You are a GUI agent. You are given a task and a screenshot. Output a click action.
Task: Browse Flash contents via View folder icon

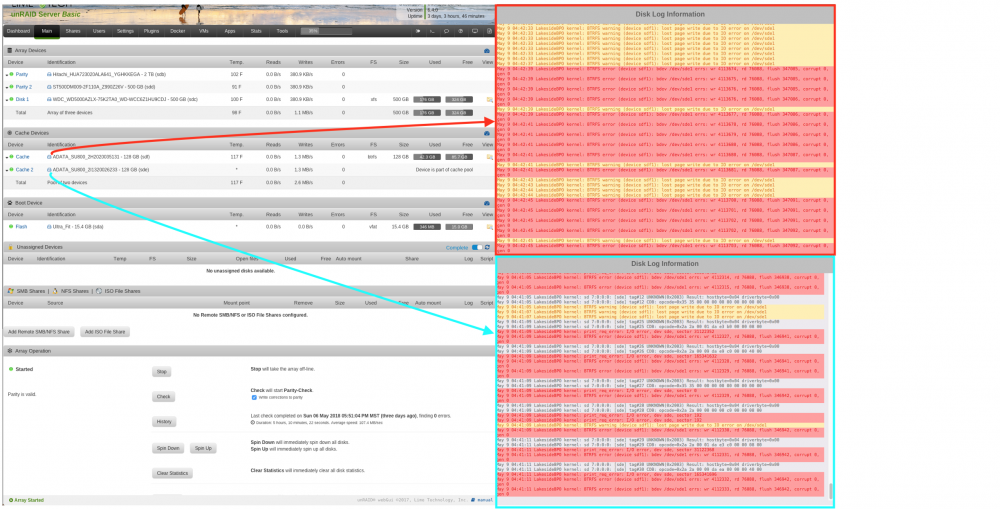(x=489, y=227)
